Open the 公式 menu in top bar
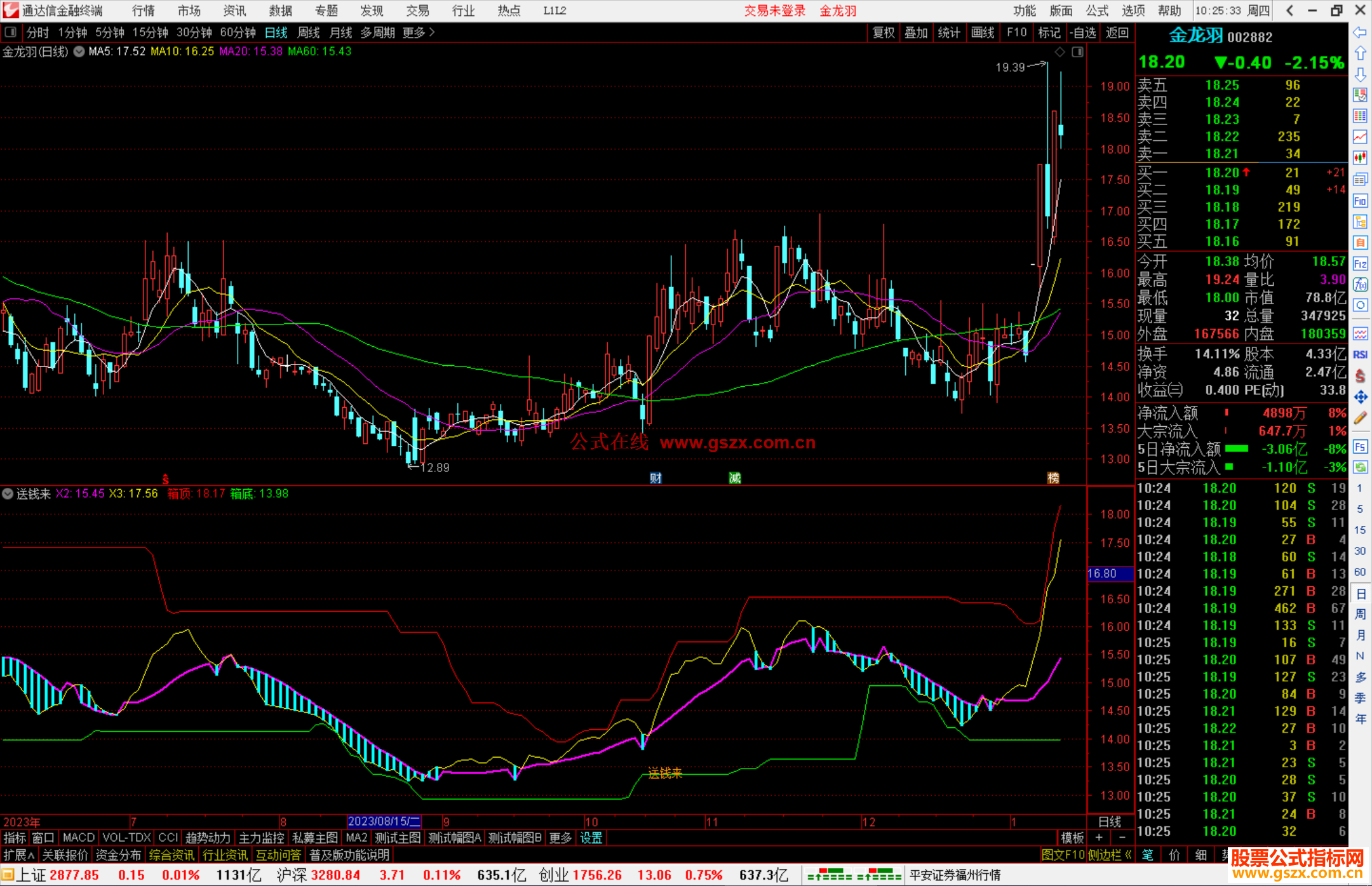Viewport: 1372px width, 886px height. (x=1097, y=11)
